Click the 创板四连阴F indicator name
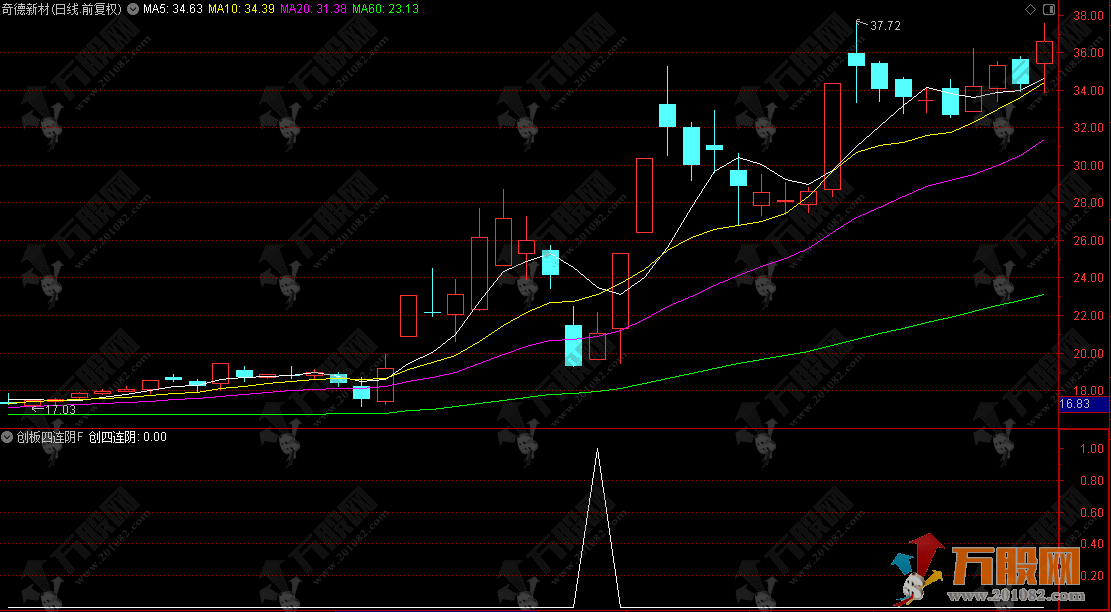The width and height of the screenshot is (1111, 612). tap(50, 437)
